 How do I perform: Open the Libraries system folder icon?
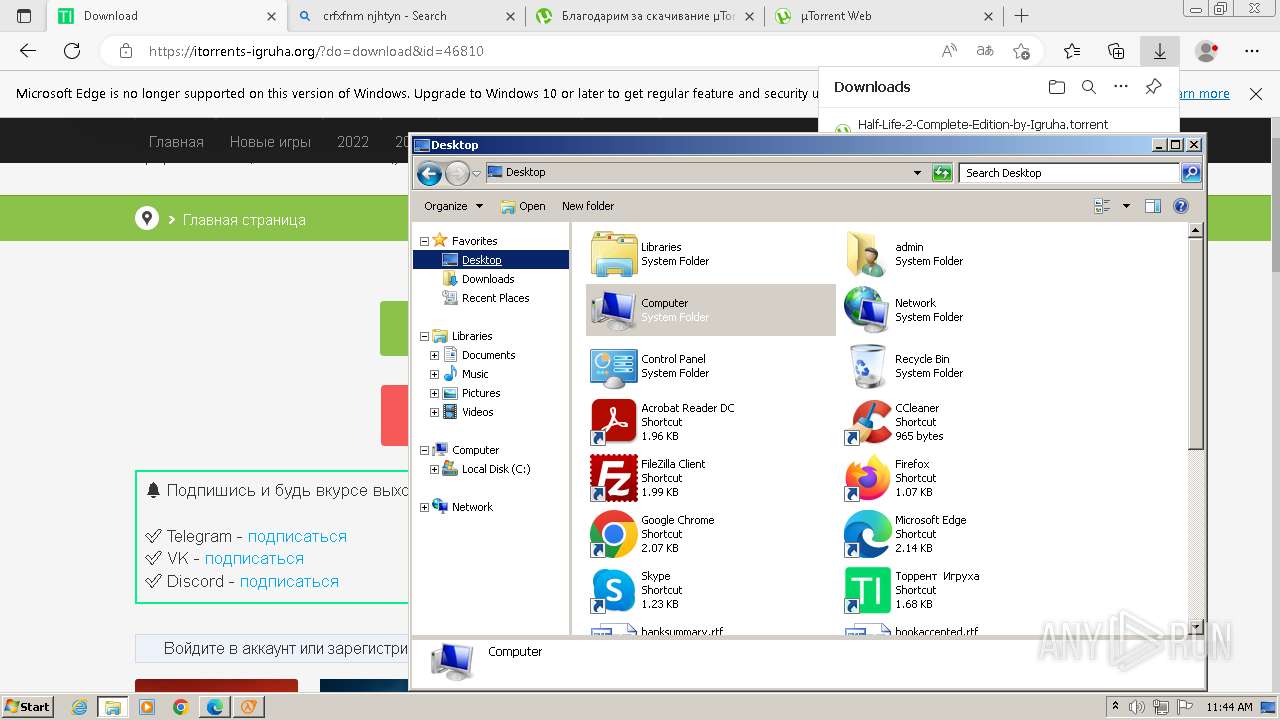(x=613, y=254)
